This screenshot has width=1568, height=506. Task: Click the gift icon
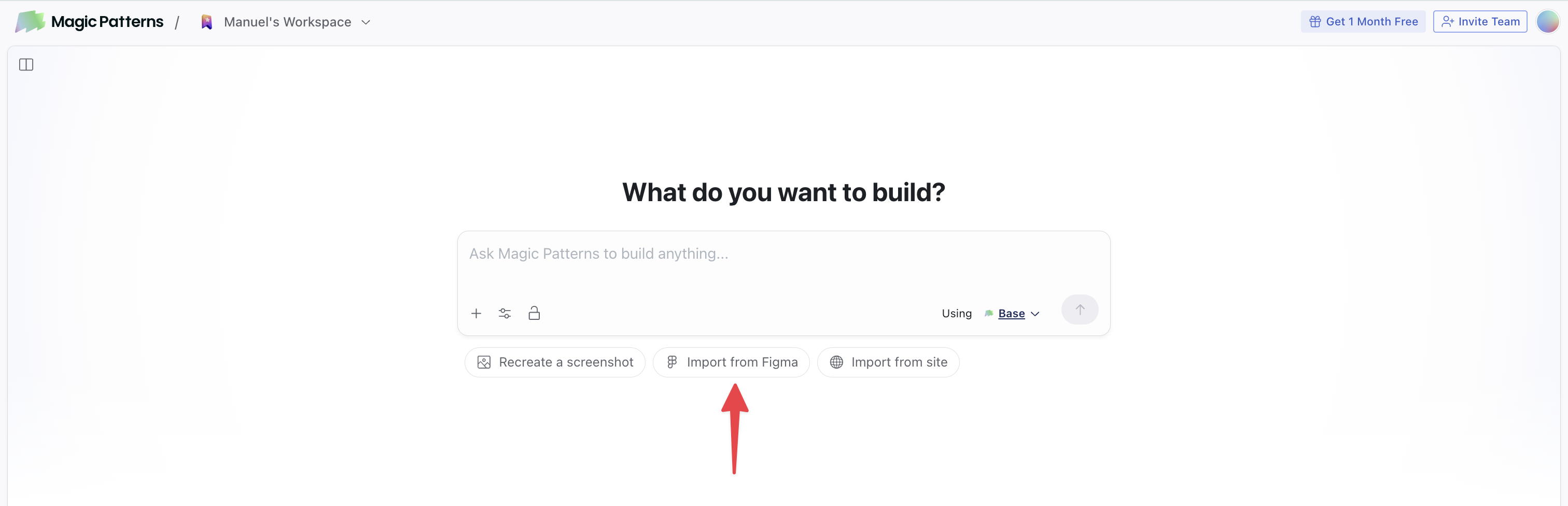(x=1315, y=22)
